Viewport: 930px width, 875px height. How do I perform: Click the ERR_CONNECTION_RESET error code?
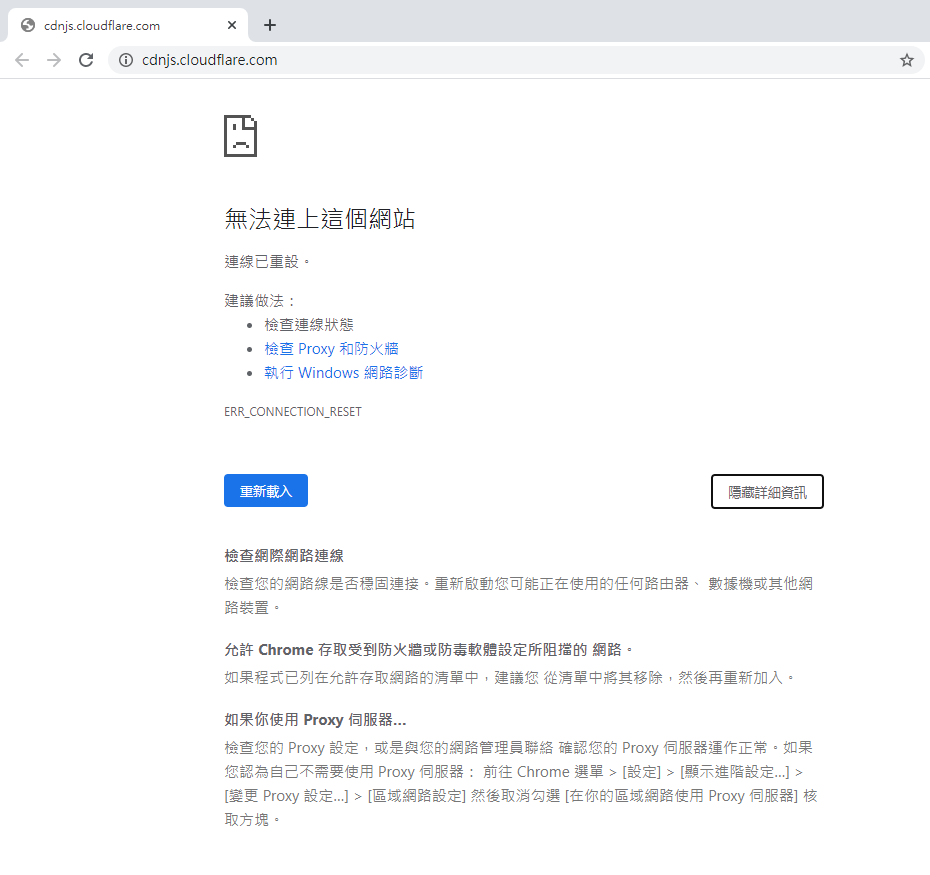pyautogui.click(x=293, y=412)
